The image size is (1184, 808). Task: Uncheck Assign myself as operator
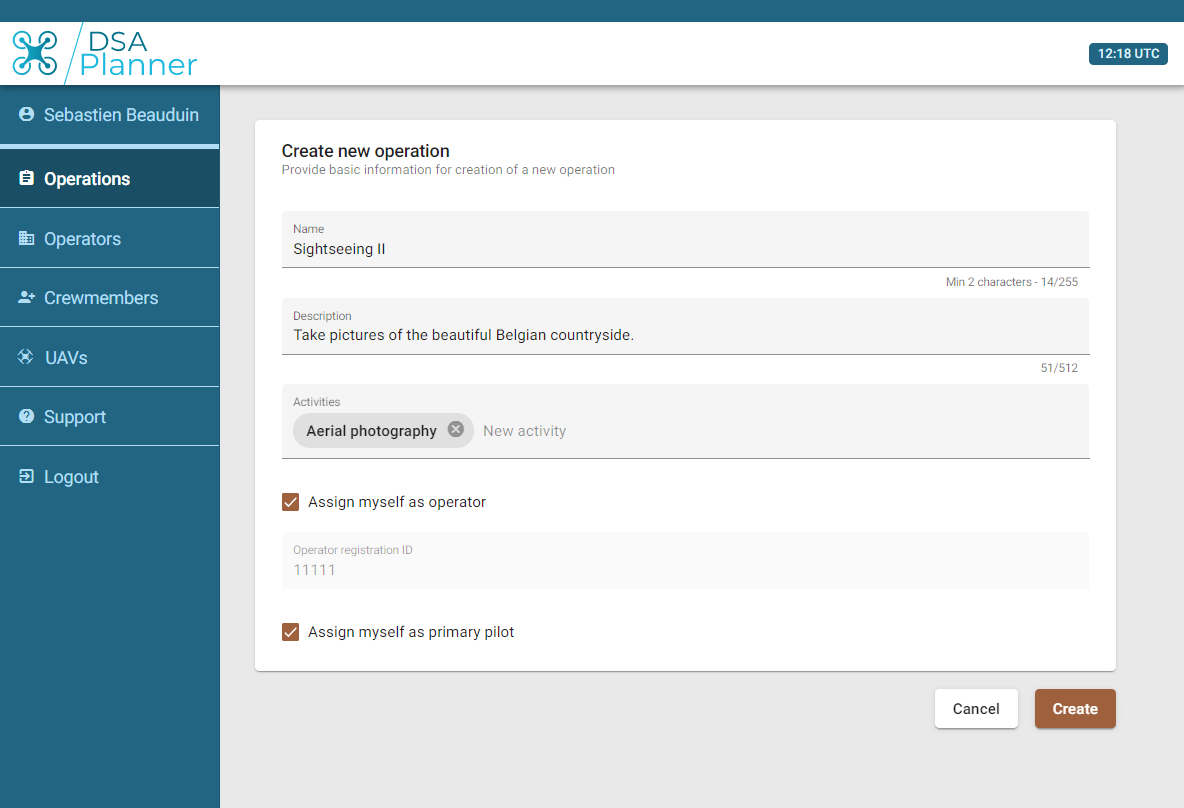291,502
